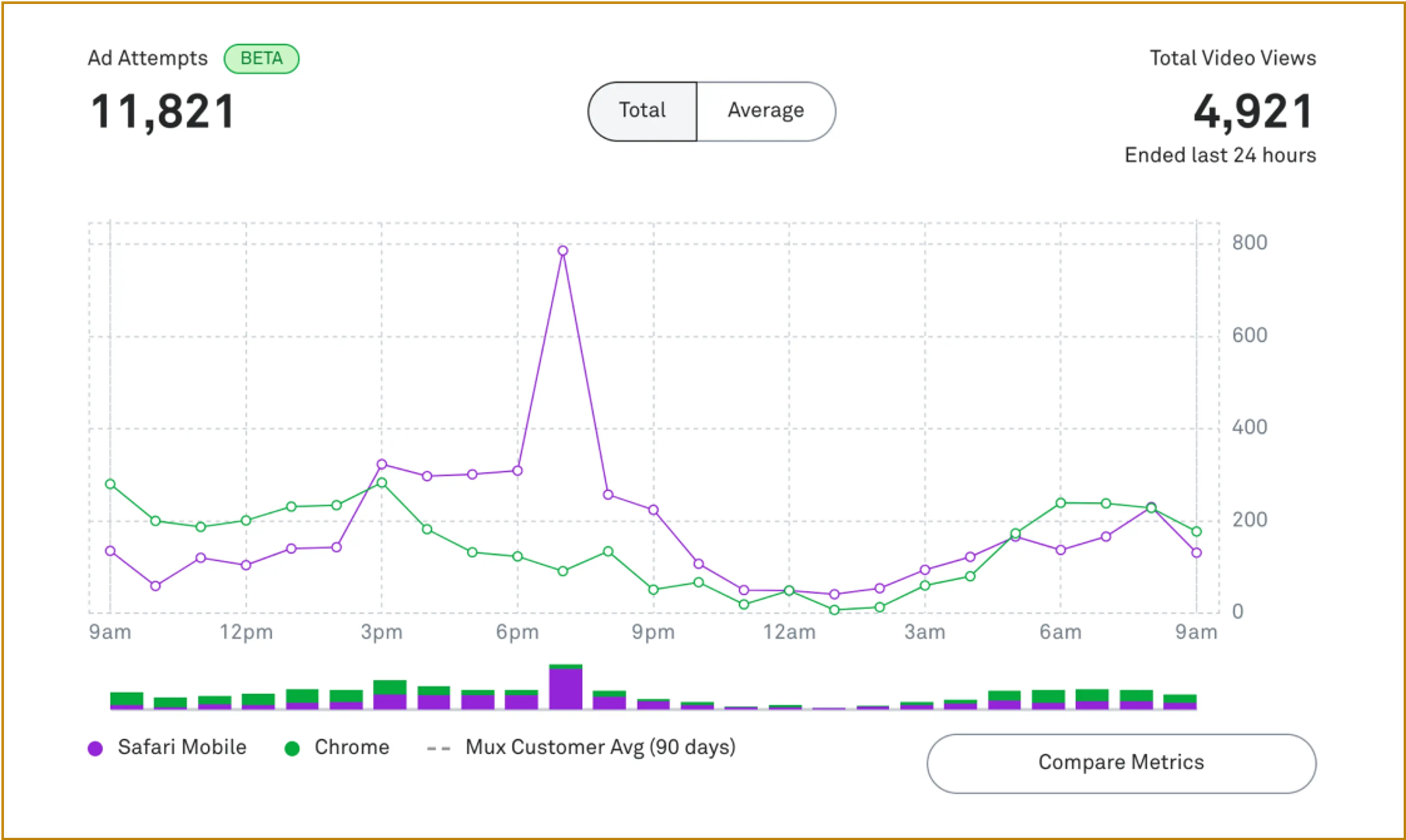
Task: Click the Chrome data point at 12am
Action: click(x=789, y=590)
